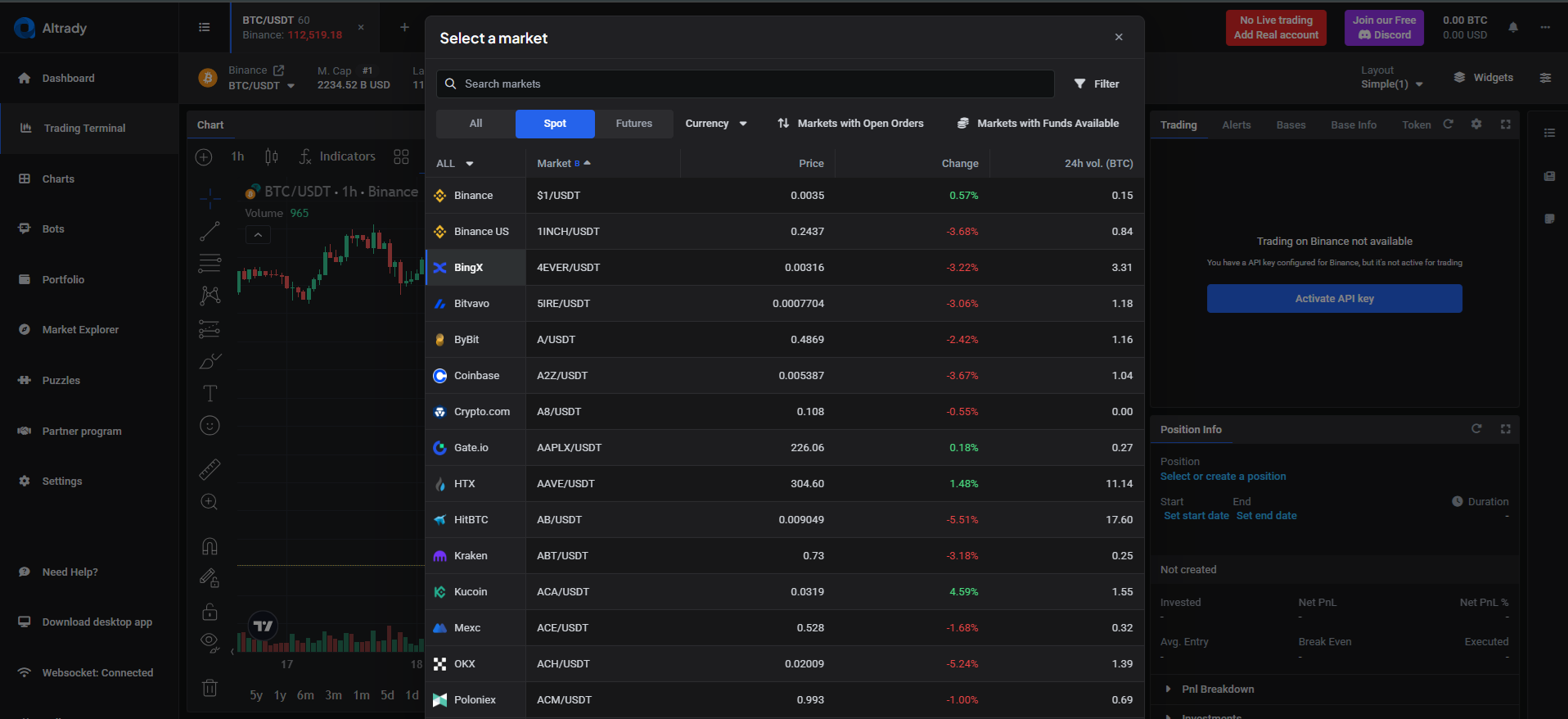Screen dimensions: 1568x719
Task: Delete drawings with trash icon
Action: [210, 688]
